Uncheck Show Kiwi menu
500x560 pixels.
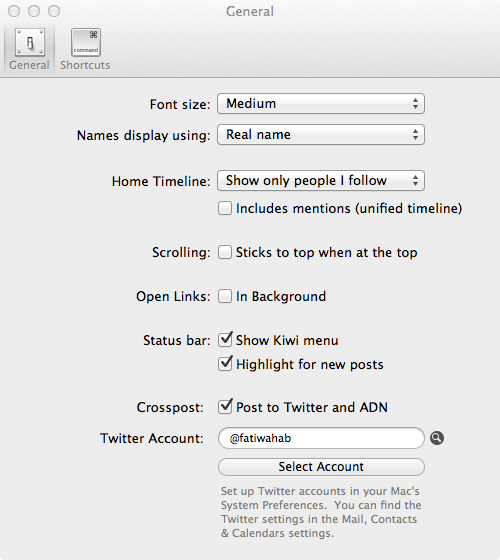pyautogui.click(x=225, y=340)
